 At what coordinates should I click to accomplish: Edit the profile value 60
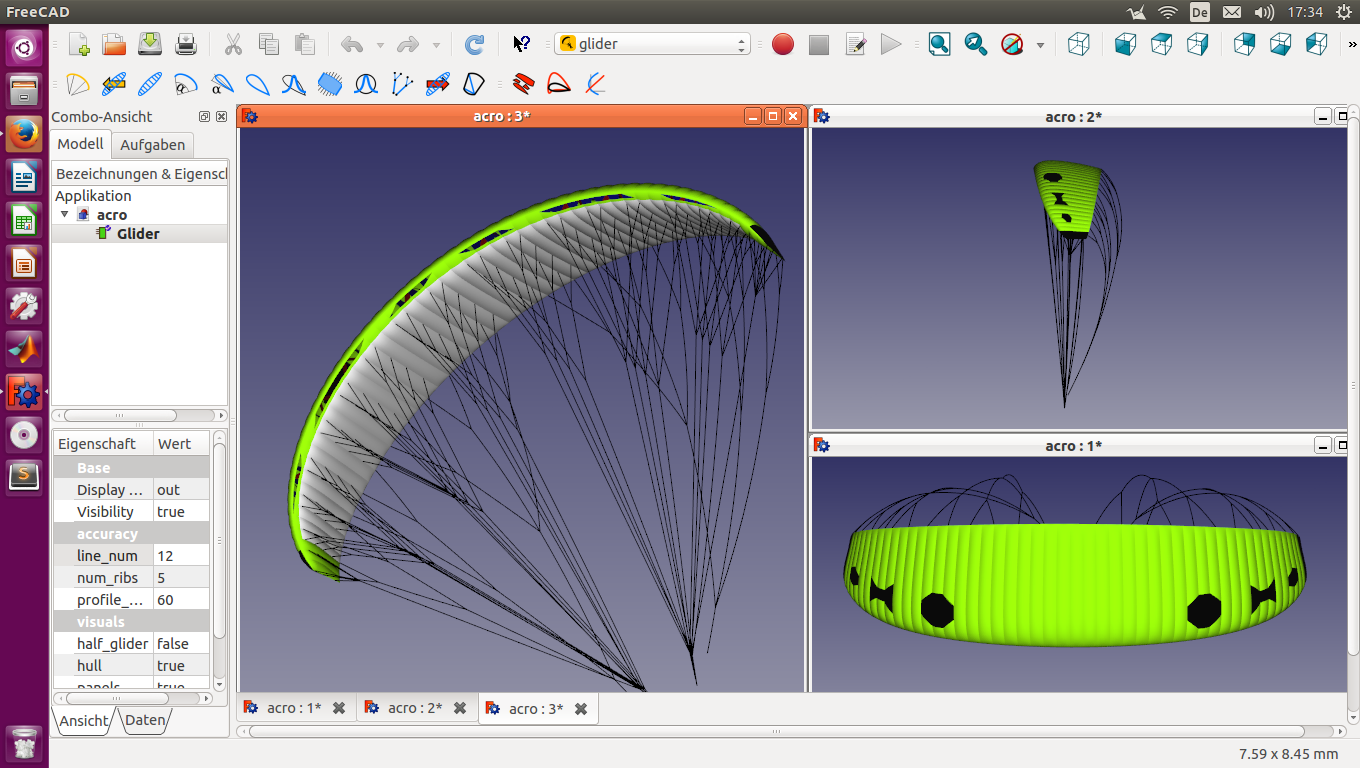point(182,599)
